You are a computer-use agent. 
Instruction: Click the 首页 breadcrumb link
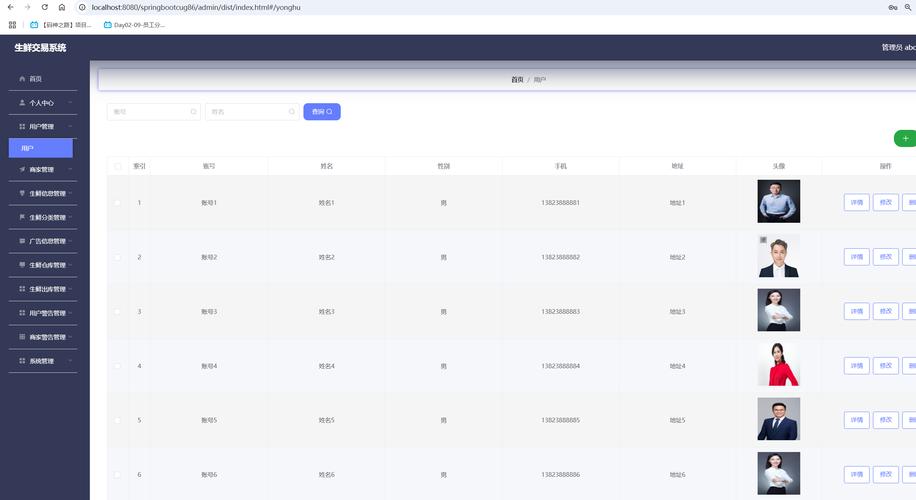tap(517, 79)
